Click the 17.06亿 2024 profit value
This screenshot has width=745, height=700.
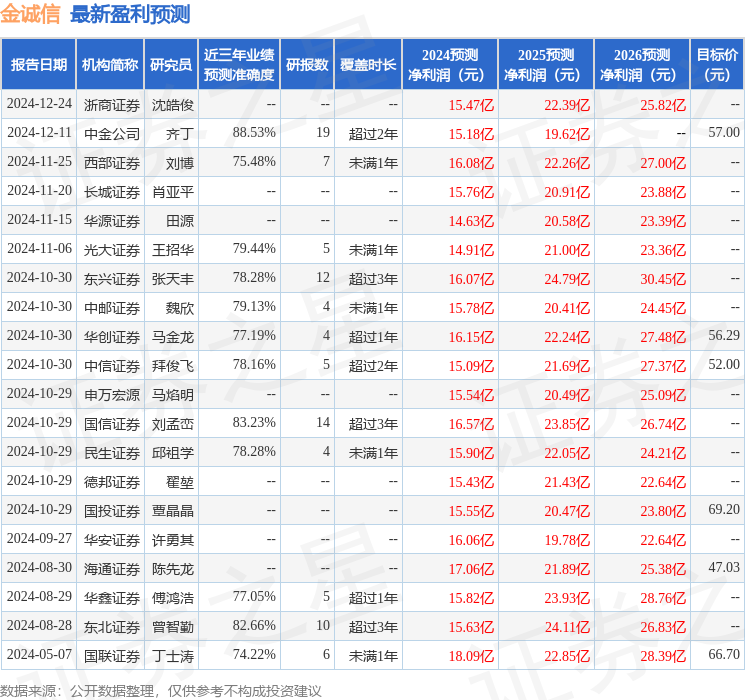(471, 569)
